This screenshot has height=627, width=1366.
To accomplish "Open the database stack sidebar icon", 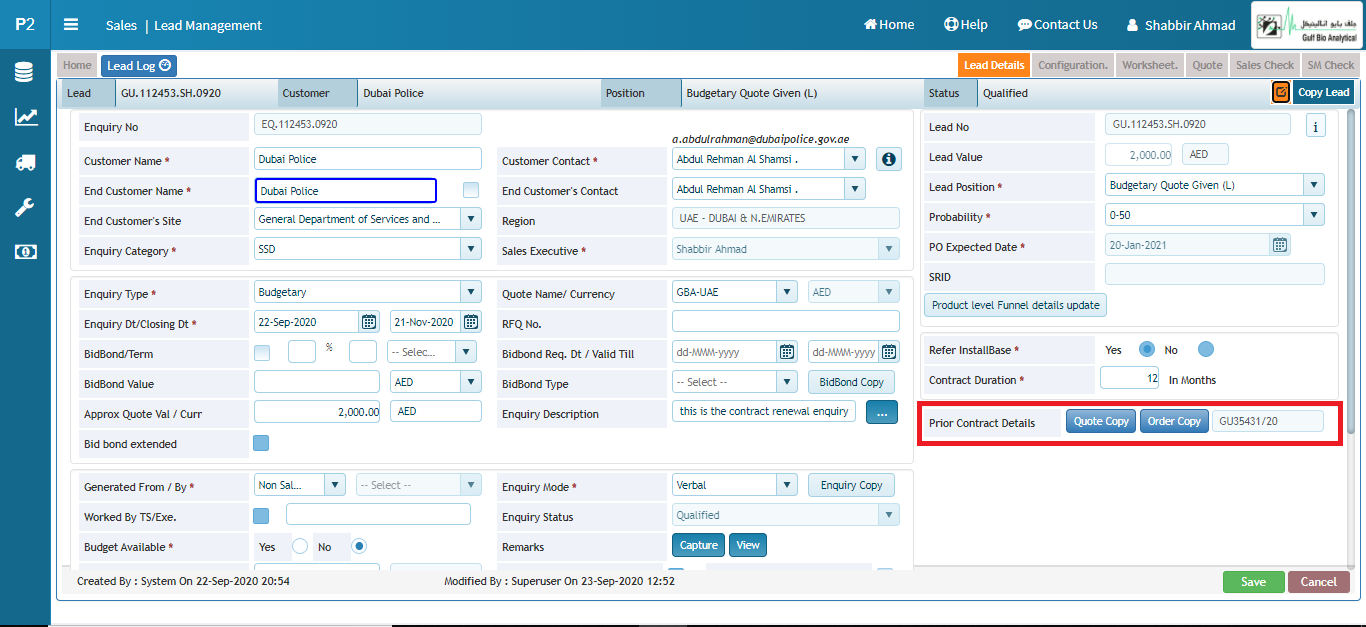I will coord(25,72).
